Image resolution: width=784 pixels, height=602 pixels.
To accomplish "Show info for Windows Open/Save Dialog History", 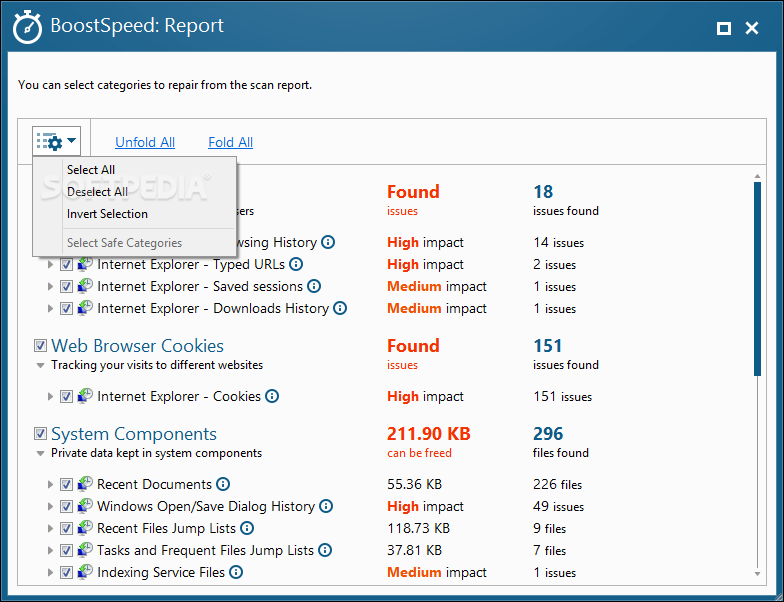I will tap(326, 506).
